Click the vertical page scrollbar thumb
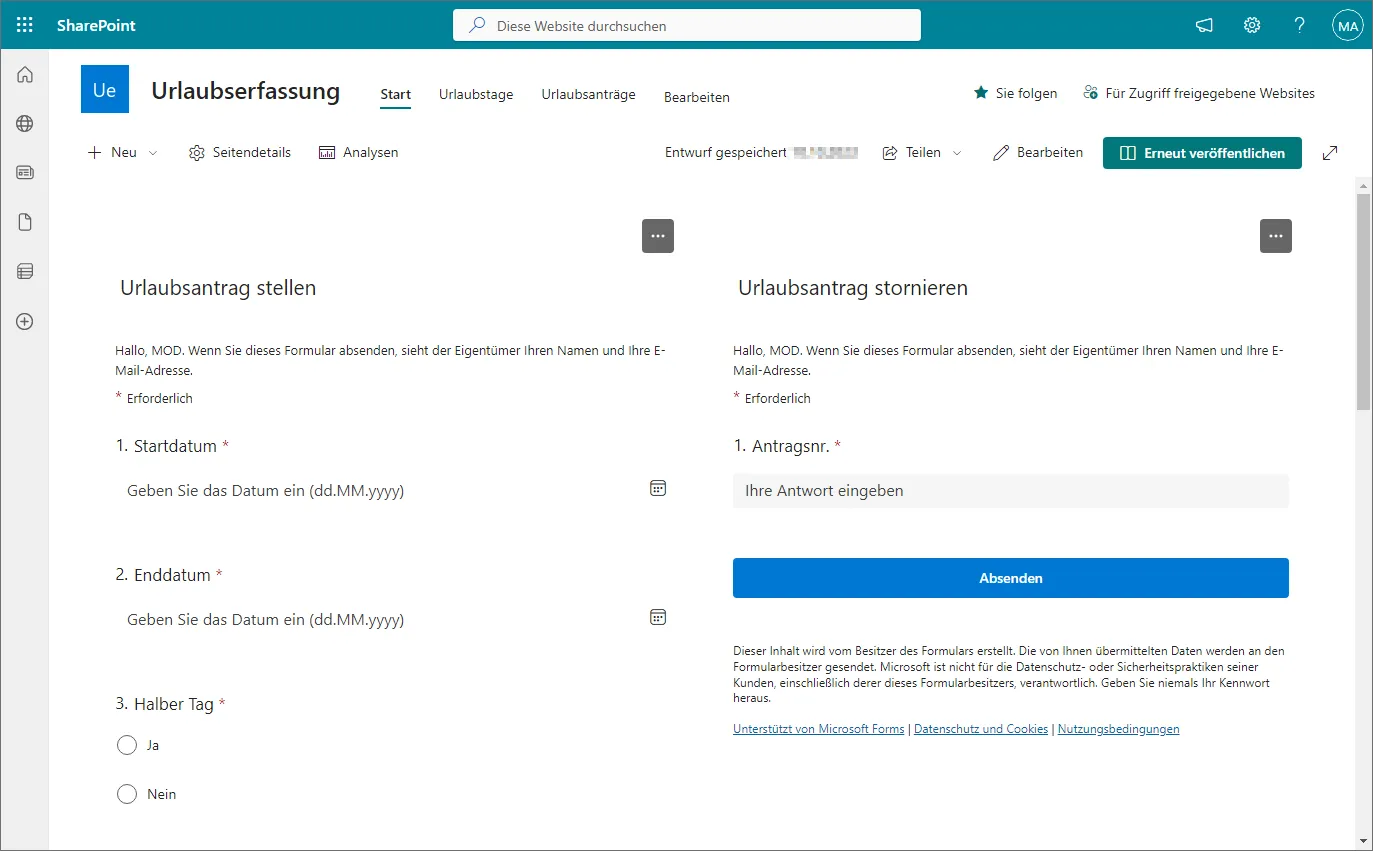Image resolution: width=1373 pixels, height=851 pixels. pos(1364,300)
